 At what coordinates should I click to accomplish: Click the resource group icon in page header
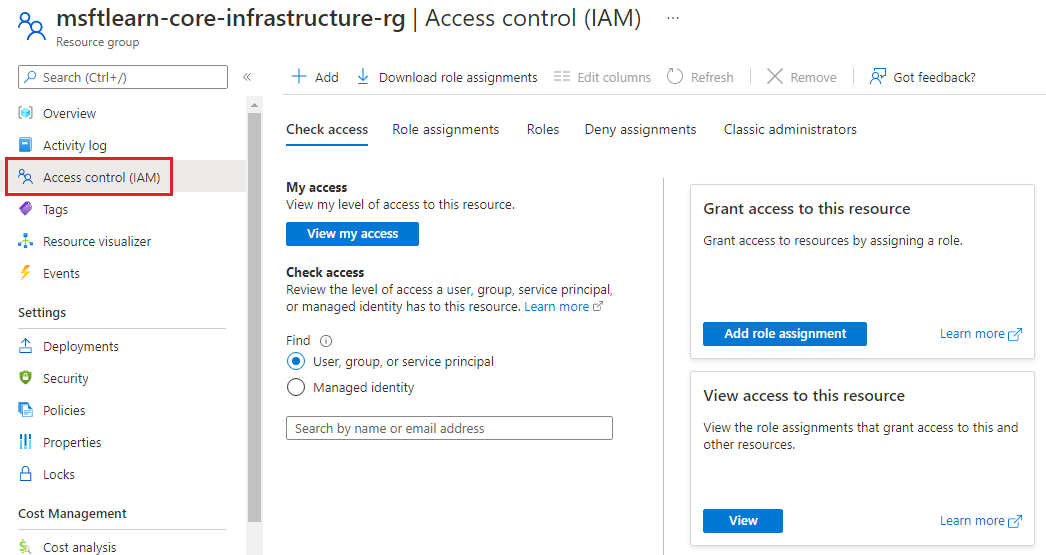click(32, 26)
